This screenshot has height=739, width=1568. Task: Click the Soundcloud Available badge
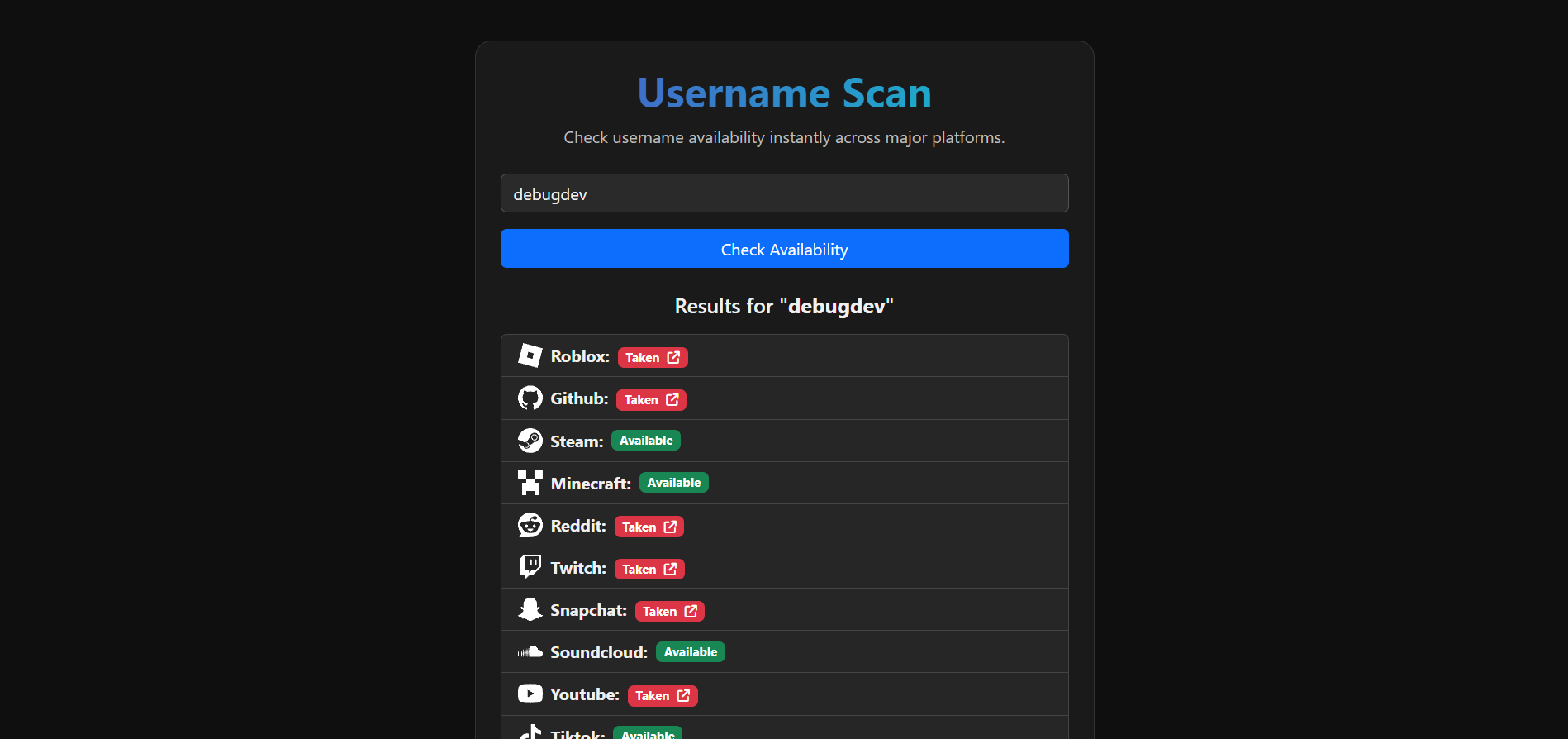[691, 652]
